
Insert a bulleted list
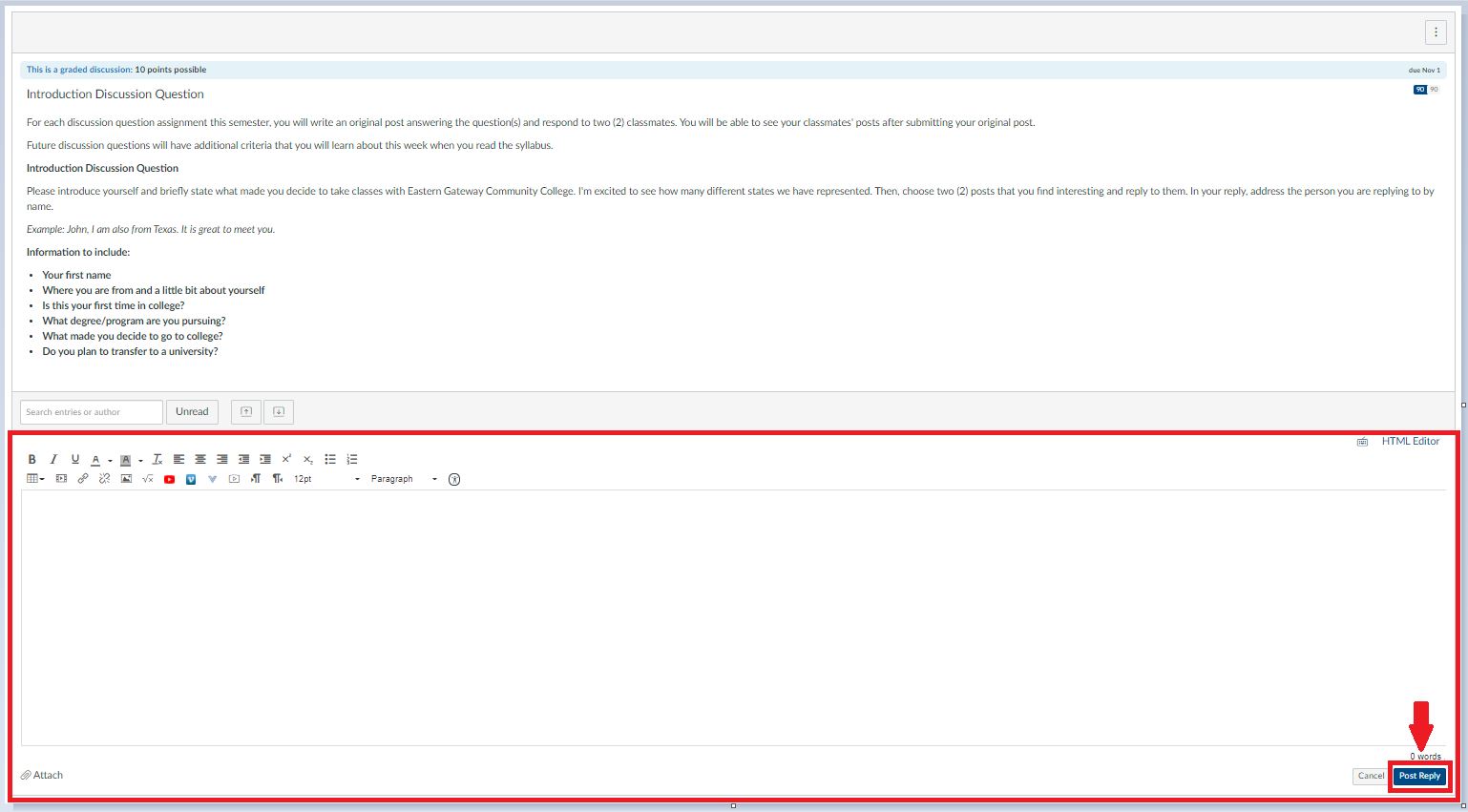point(330,459)
